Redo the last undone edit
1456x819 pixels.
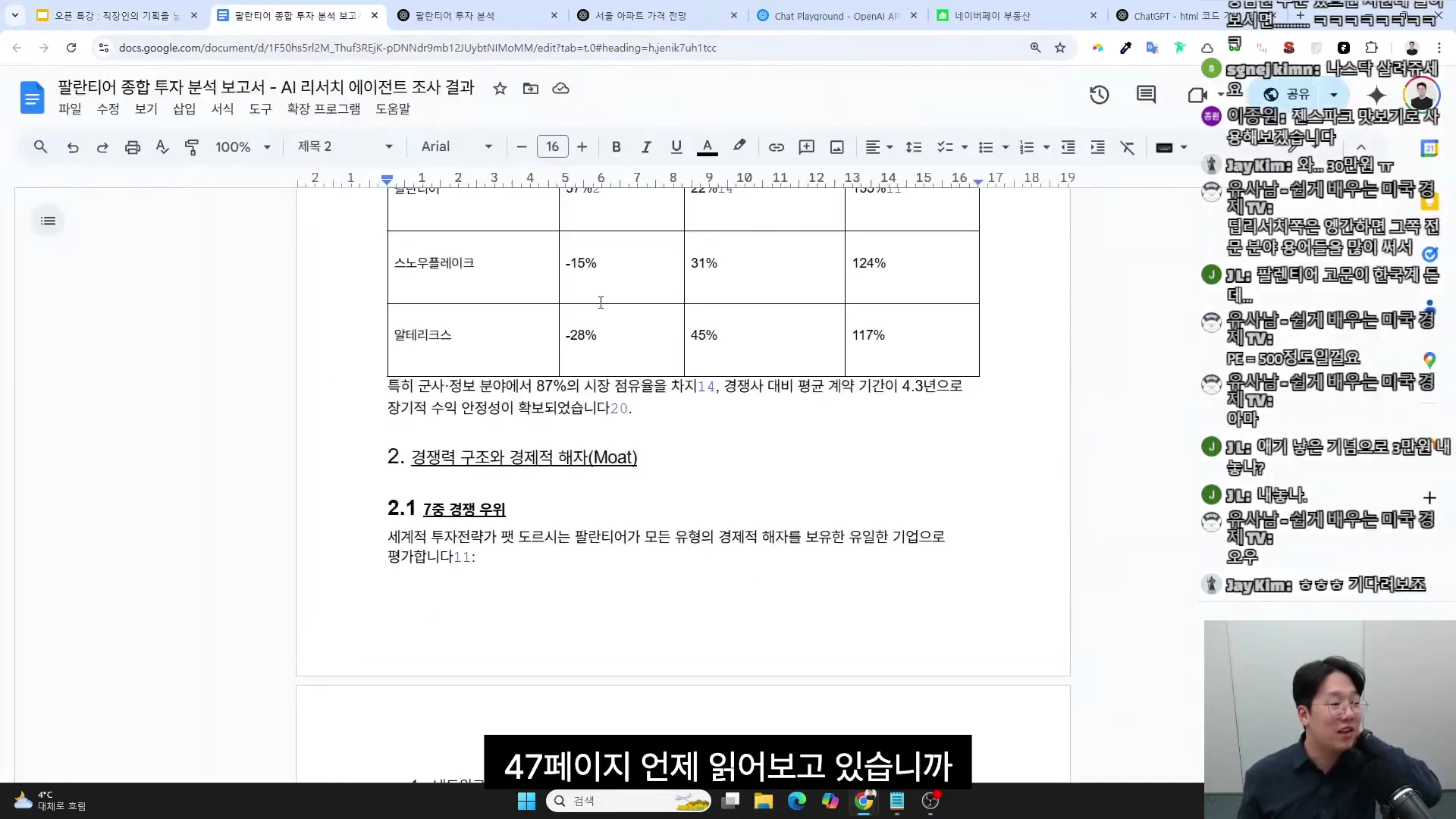click(x=102, y=147)
